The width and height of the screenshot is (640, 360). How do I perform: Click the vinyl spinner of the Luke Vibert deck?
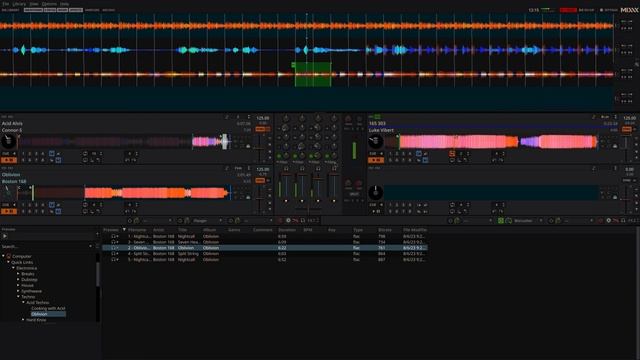(x=376, y=142)
